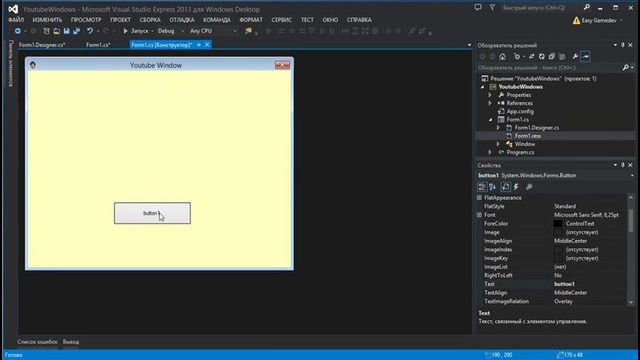Click the Sync with Active Document icon

pos(531,56)
